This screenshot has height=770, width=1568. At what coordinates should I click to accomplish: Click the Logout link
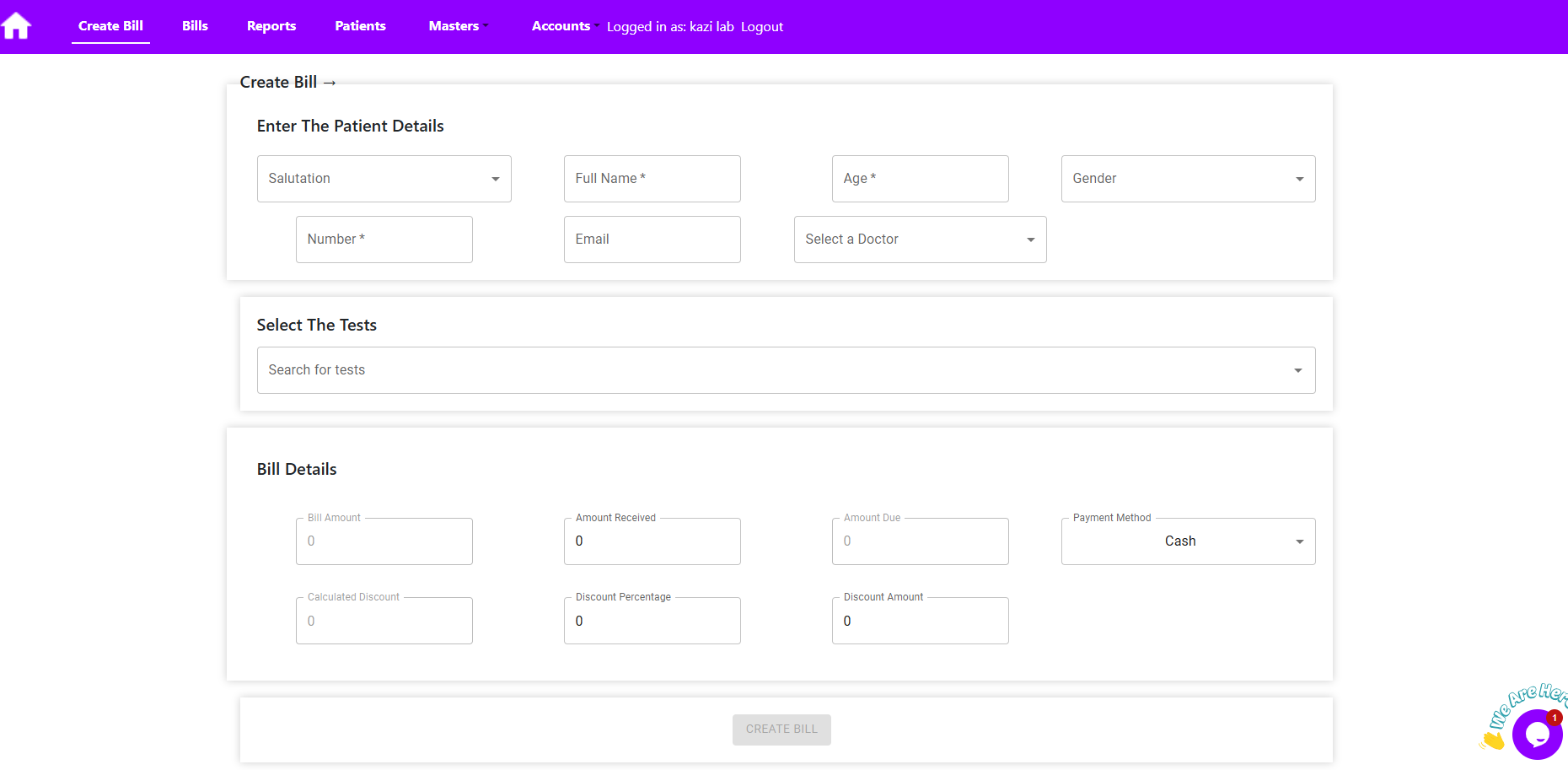coord(761,27)
